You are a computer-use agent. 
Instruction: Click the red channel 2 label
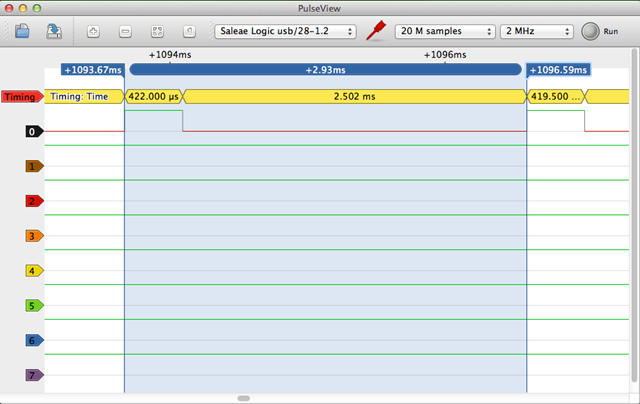point(34,201)
